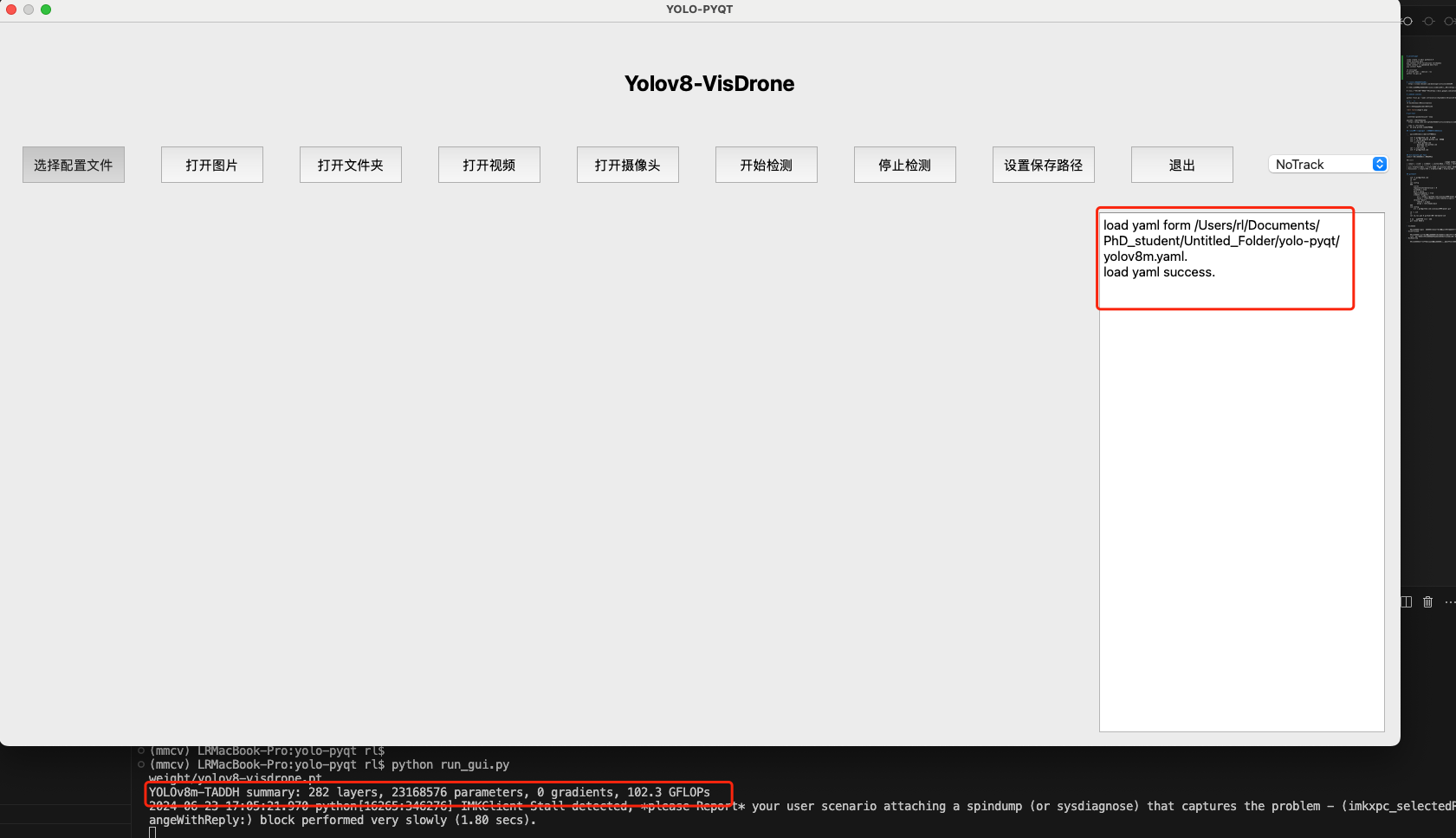Image resolution: width=1456 pixels, height=838 pixels.
Task: Click inside the log output text area
Action: [x=1242, y=472]
